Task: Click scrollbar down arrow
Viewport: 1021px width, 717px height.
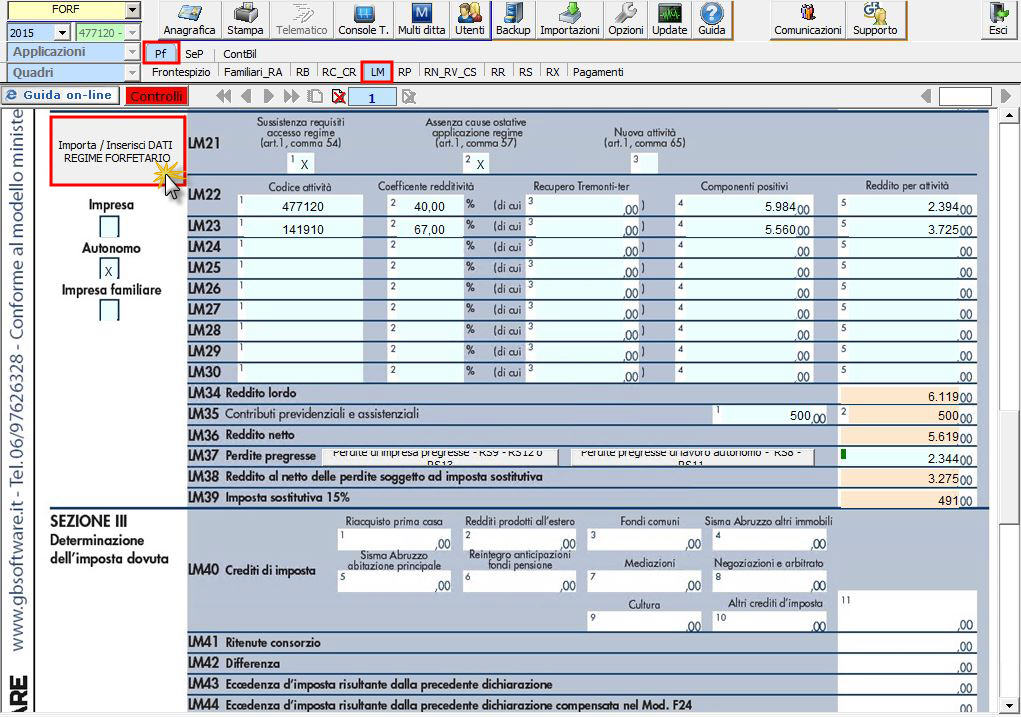Action: [x=1009, y=705]
